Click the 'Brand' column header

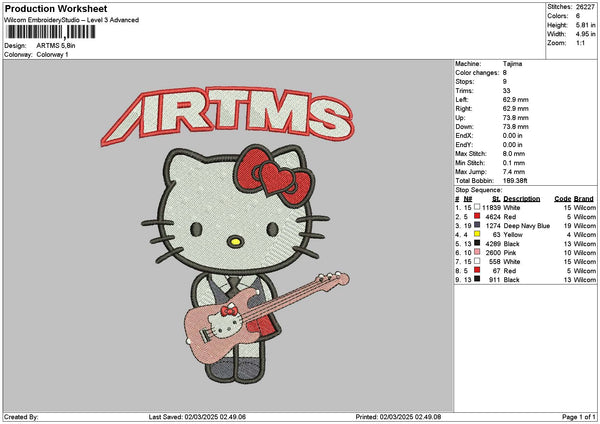[x=584, y=199]
